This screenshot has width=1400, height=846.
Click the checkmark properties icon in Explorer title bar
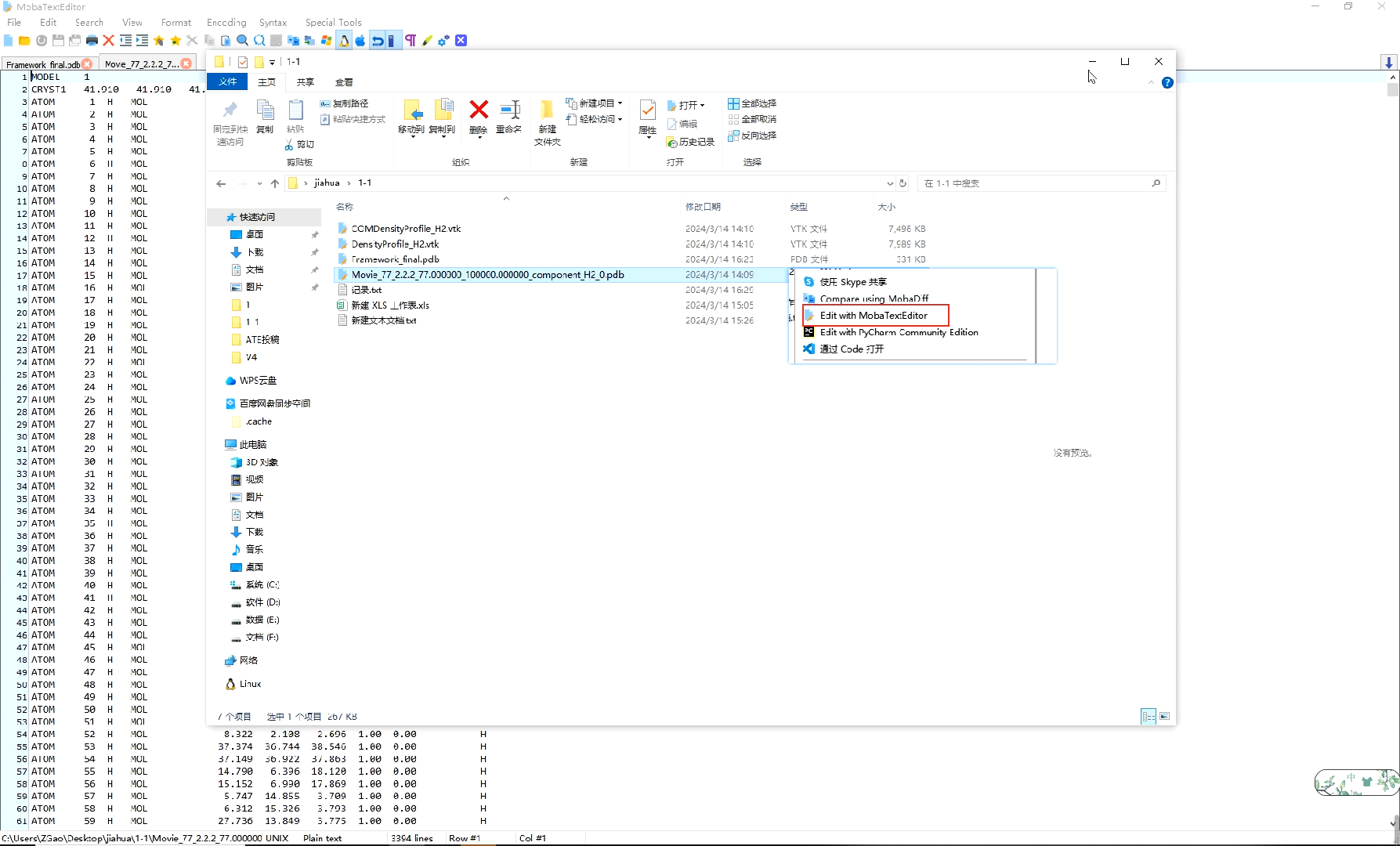click(242, 62)
